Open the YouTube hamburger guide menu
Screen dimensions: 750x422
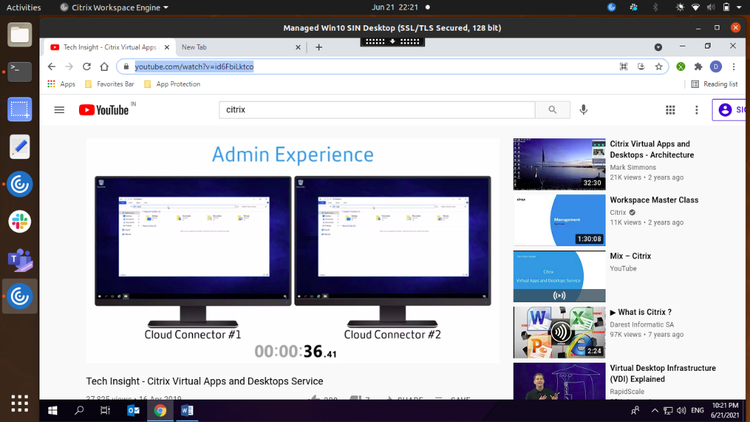click(x=59, y=110)
